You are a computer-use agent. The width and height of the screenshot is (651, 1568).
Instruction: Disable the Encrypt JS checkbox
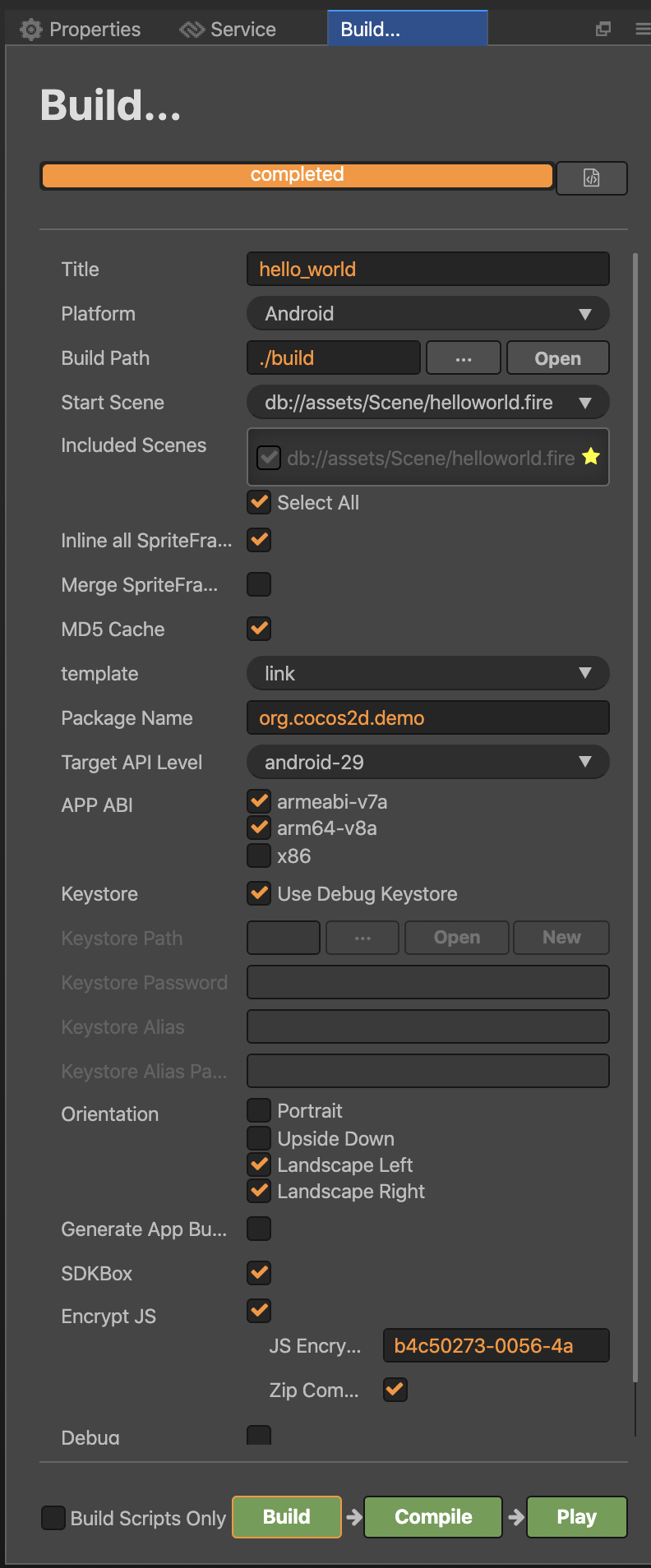[260, 1311]
